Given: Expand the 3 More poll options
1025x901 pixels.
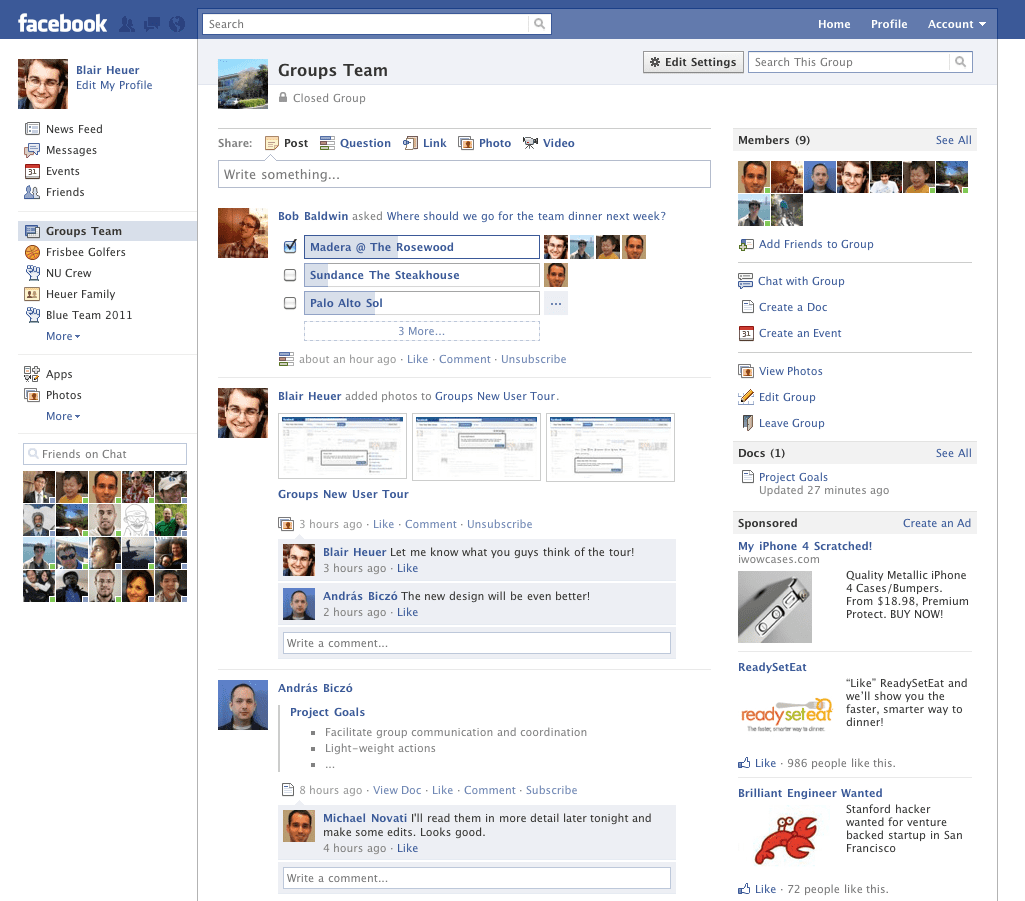Looking at the screenshot, I should coord(421,330).
